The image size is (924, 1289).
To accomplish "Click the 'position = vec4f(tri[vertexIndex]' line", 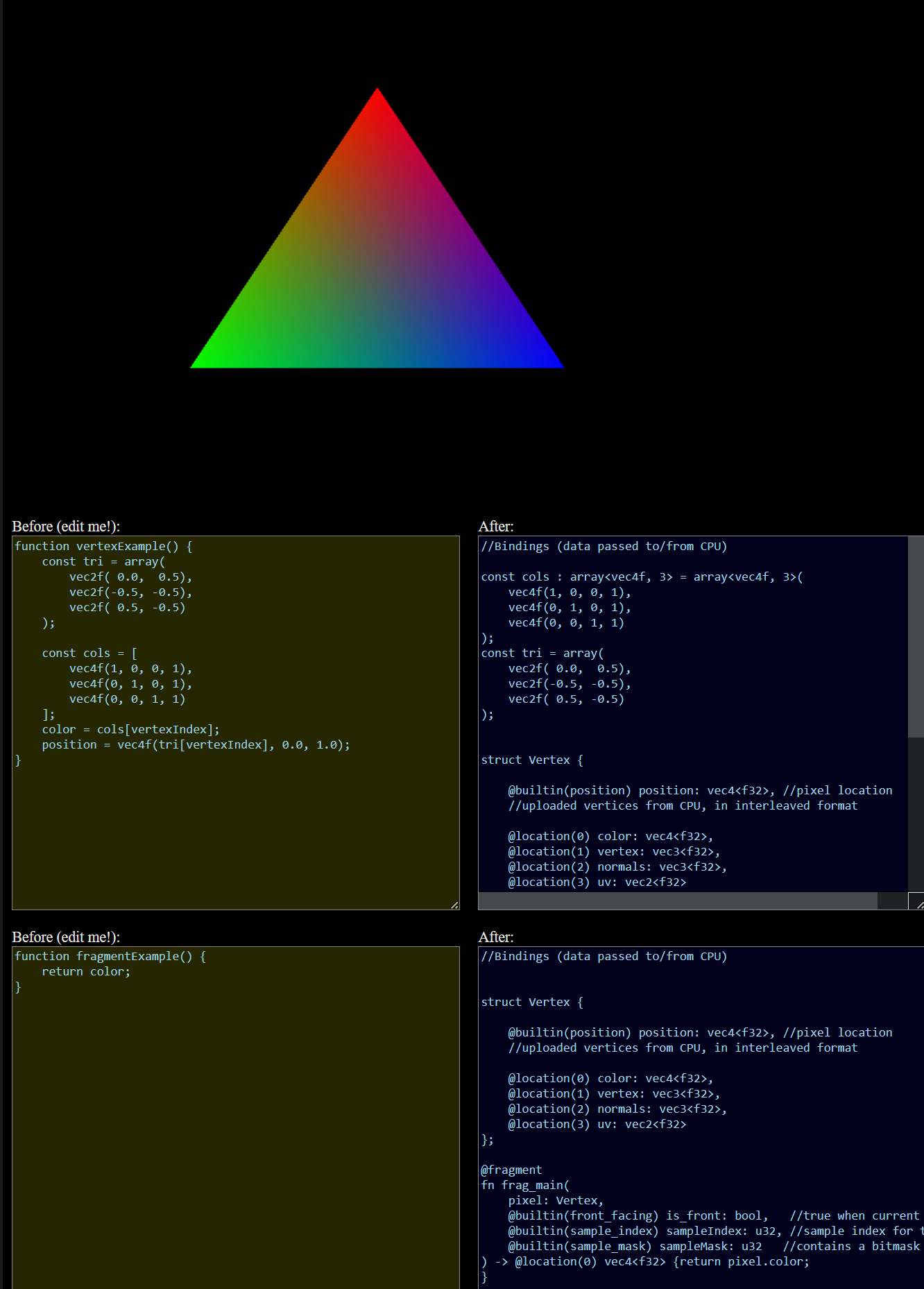I will [x=196, y=745].
